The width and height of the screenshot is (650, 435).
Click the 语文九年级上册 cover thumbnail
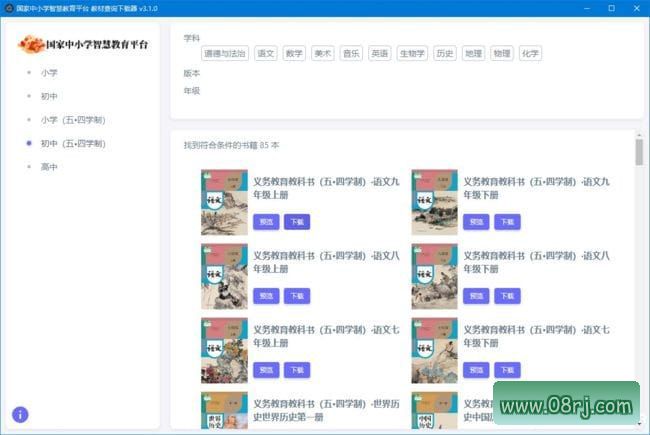[224, 202]
